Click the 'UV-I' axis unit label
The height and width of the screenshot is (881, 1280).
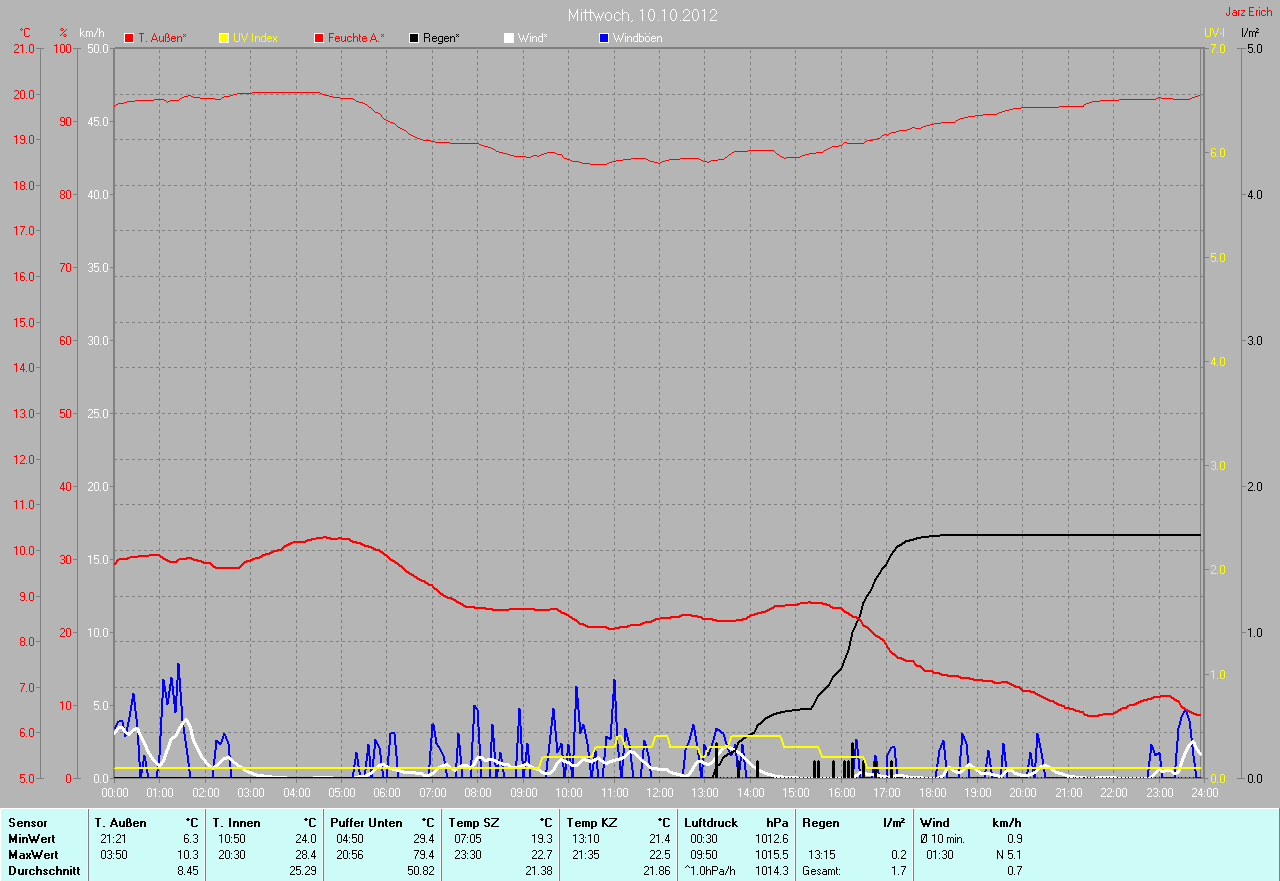pos(1215,33)
